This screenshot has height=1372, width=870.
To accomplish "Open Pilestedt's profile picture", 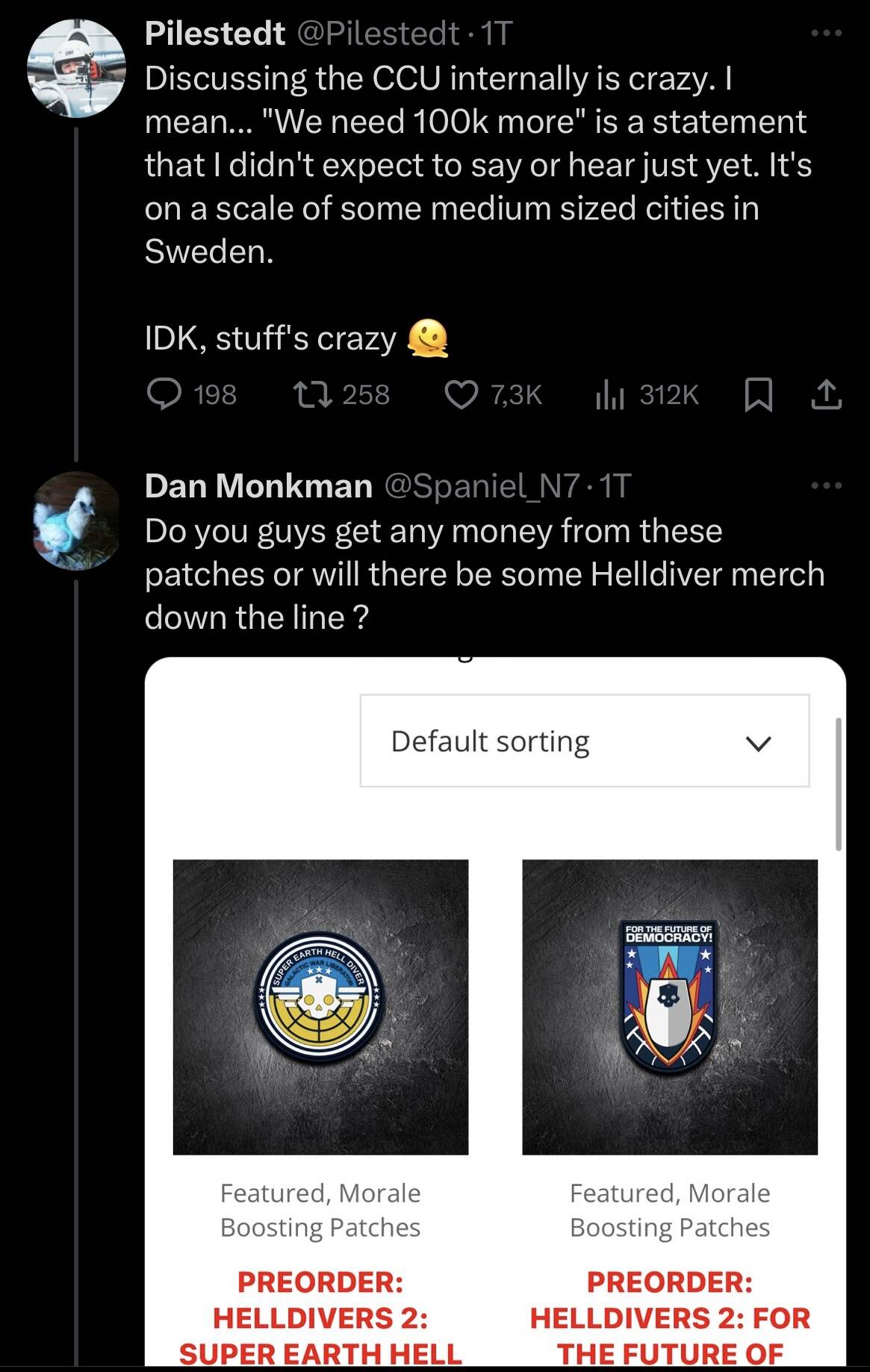I will [x=76, y=69].
